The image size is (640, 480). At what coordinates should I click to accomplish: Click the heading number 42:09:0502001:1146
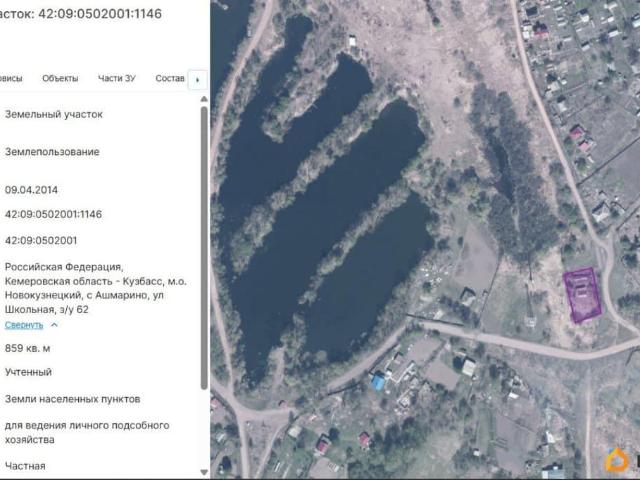[100, 14]
